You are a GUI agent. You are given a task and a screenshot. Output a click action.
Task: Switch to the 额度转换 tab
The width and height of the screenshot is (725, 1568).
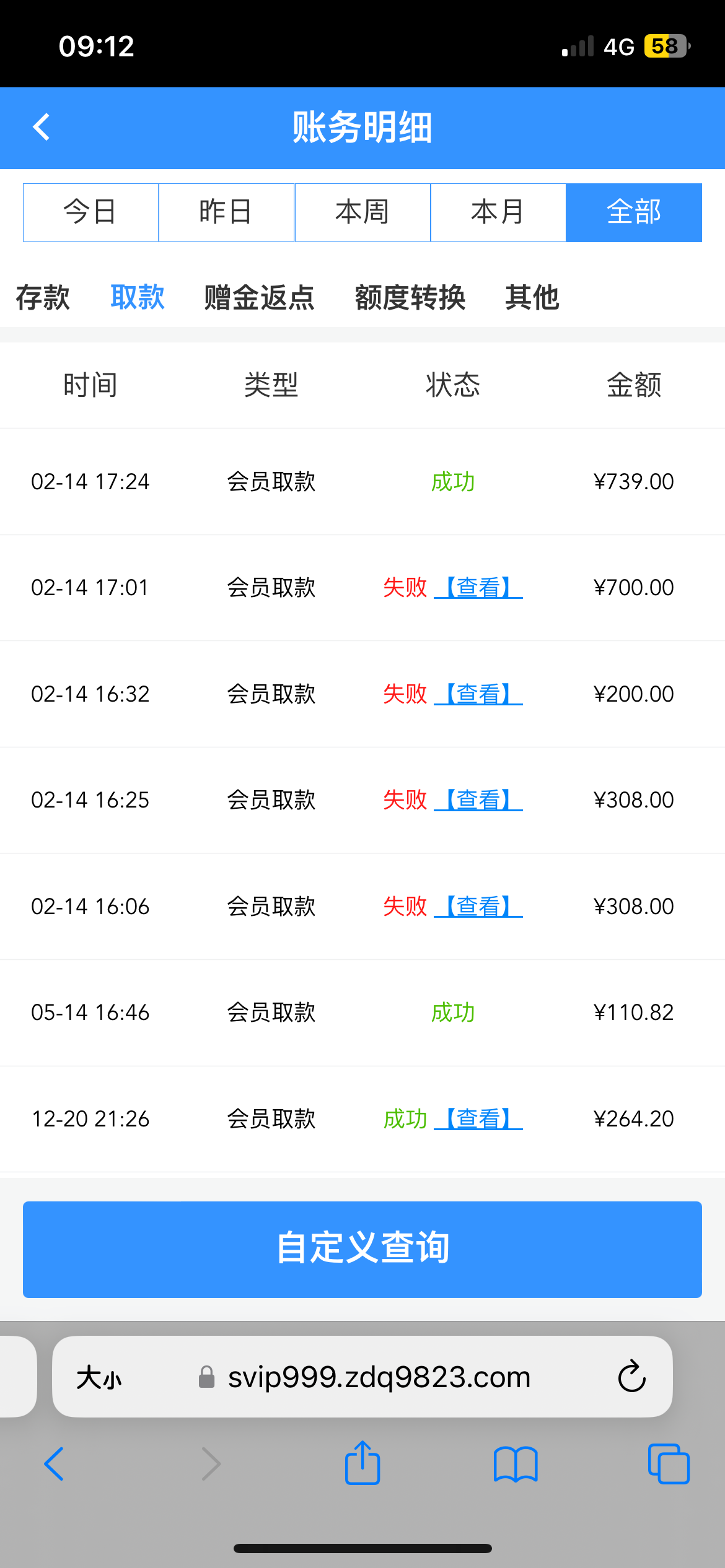pos(410,298)
